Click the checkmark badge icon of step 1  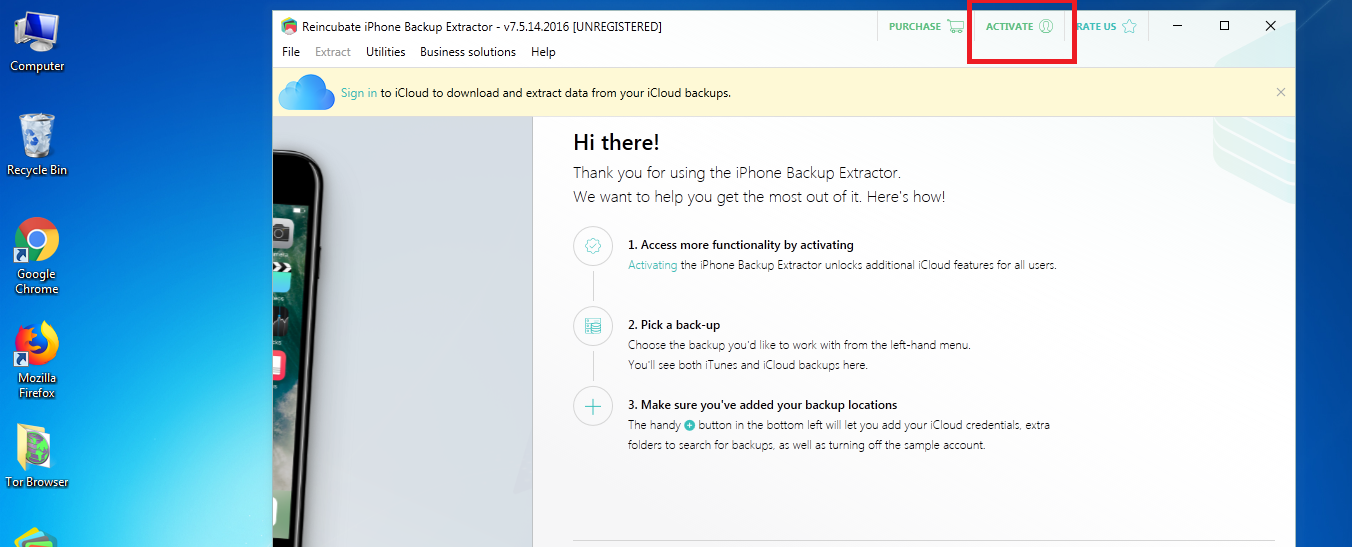pos(593,245)
